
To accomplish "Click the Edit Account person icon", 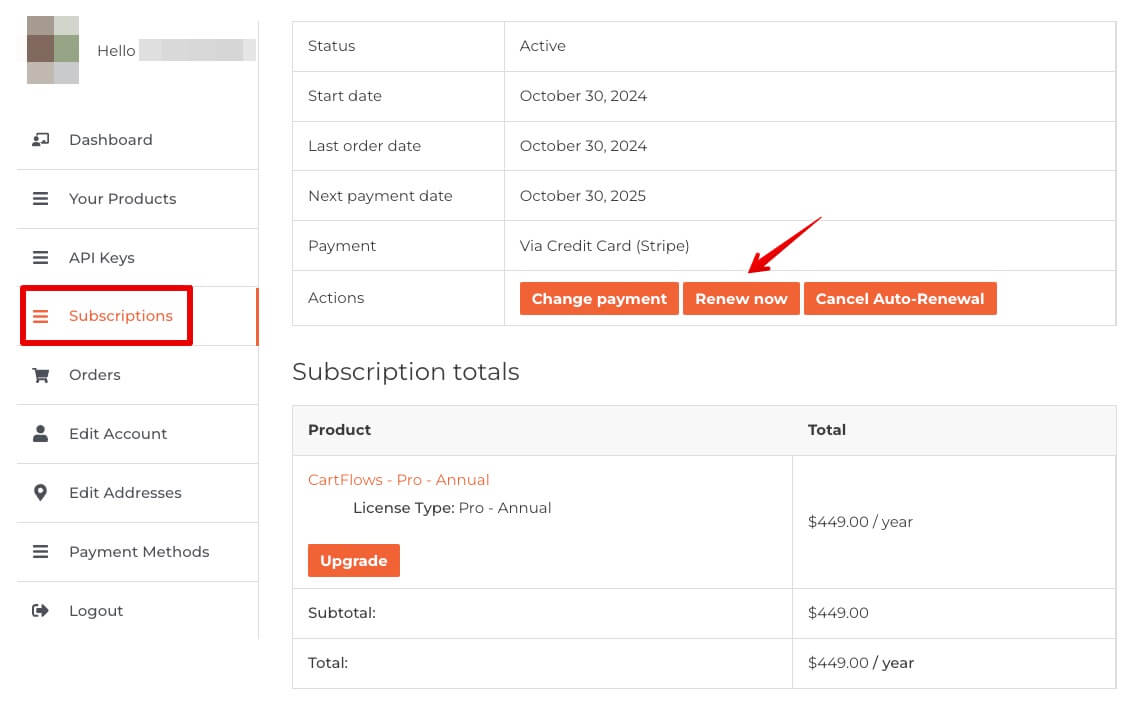I will coord(40,434).
